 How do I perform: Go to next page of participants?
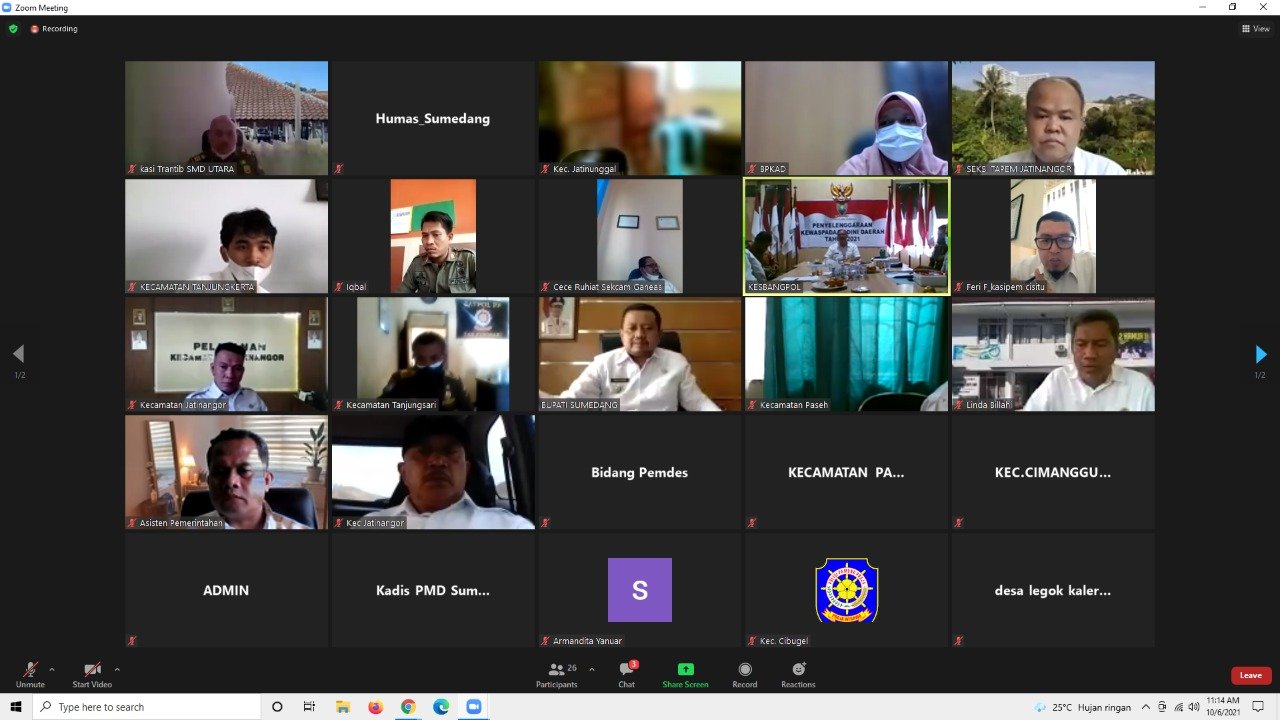point(1260,354)
